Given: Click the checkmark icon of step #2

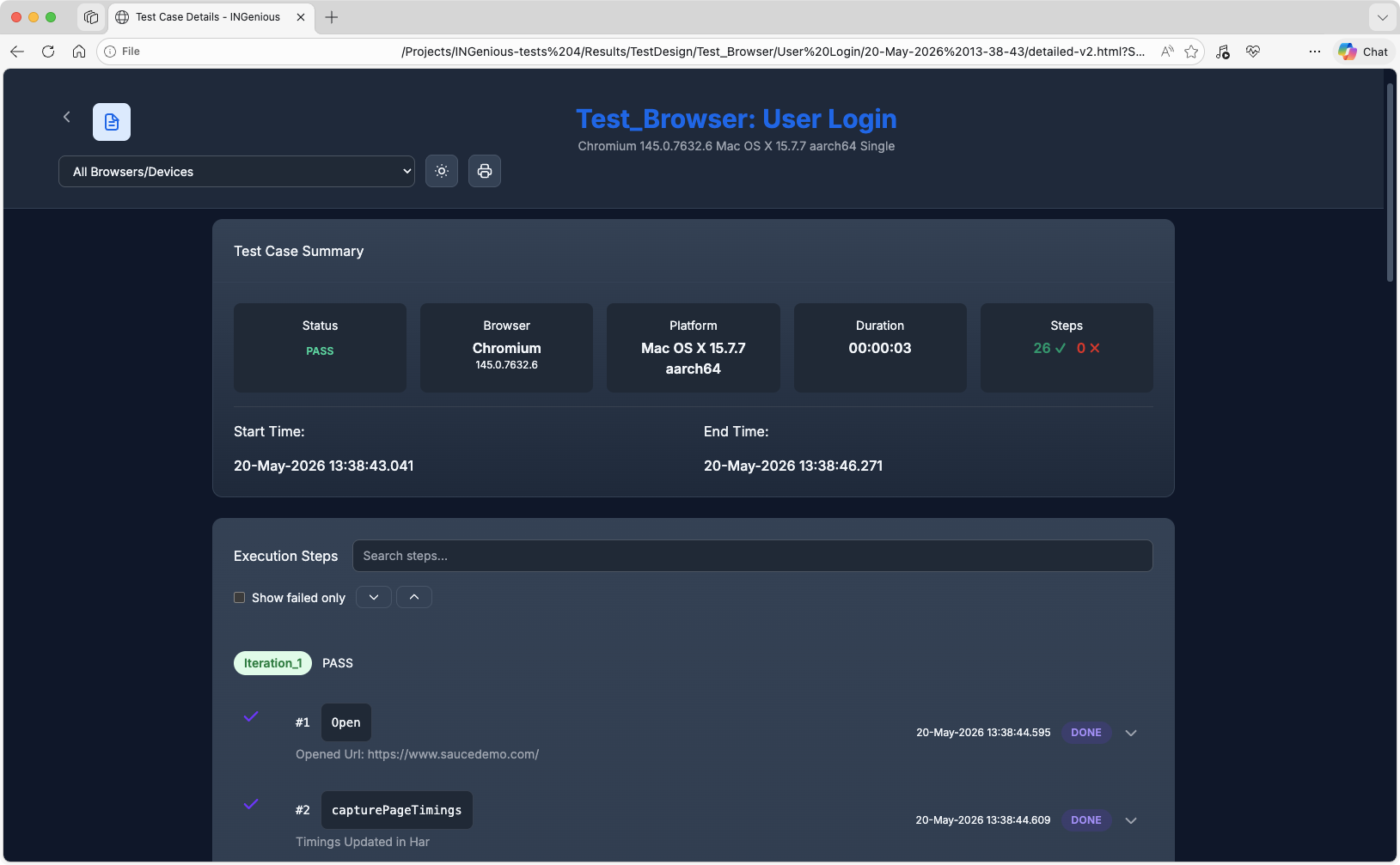Looking at the screenshot, I should click(x=251, y=804).
